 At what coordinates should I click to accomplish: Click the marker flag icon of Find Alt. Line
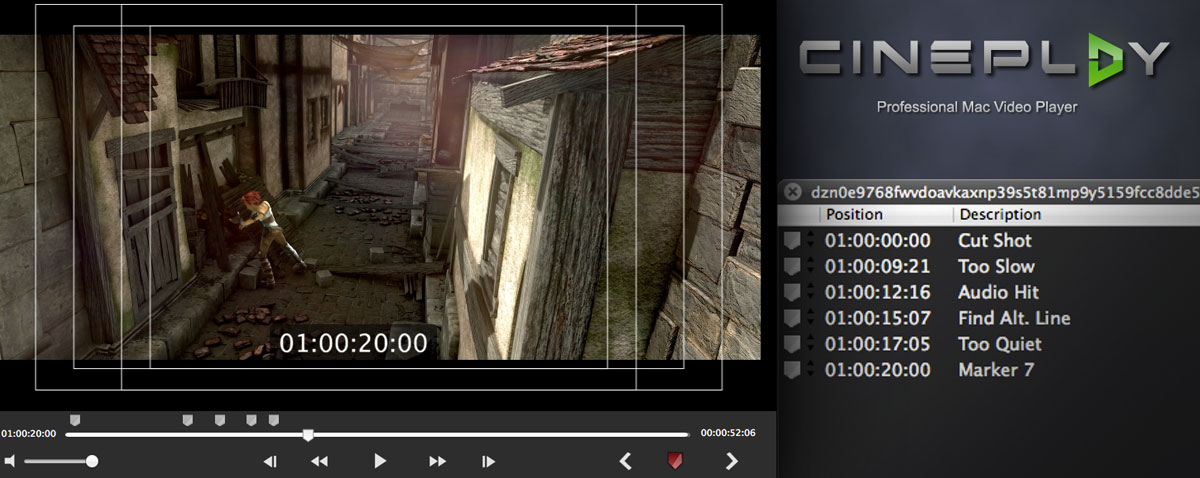(x=792, y=319)
